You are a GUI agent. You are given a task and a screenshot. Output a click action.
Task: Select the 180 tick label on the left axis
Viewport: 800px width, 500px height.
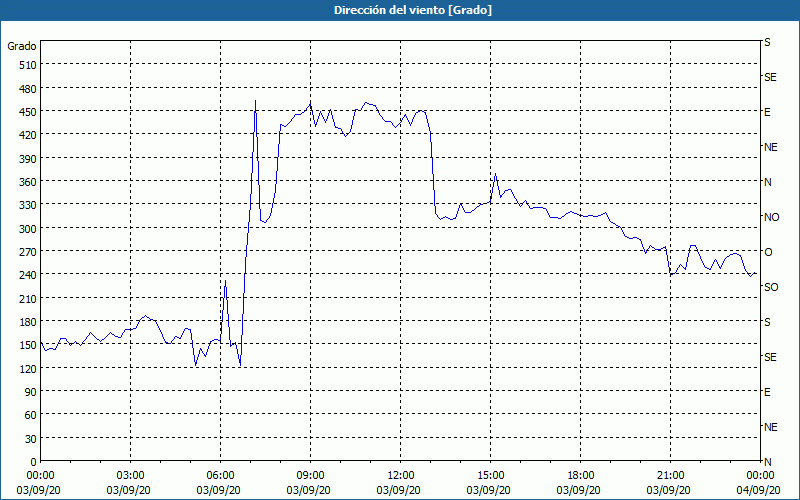[28, 322]
